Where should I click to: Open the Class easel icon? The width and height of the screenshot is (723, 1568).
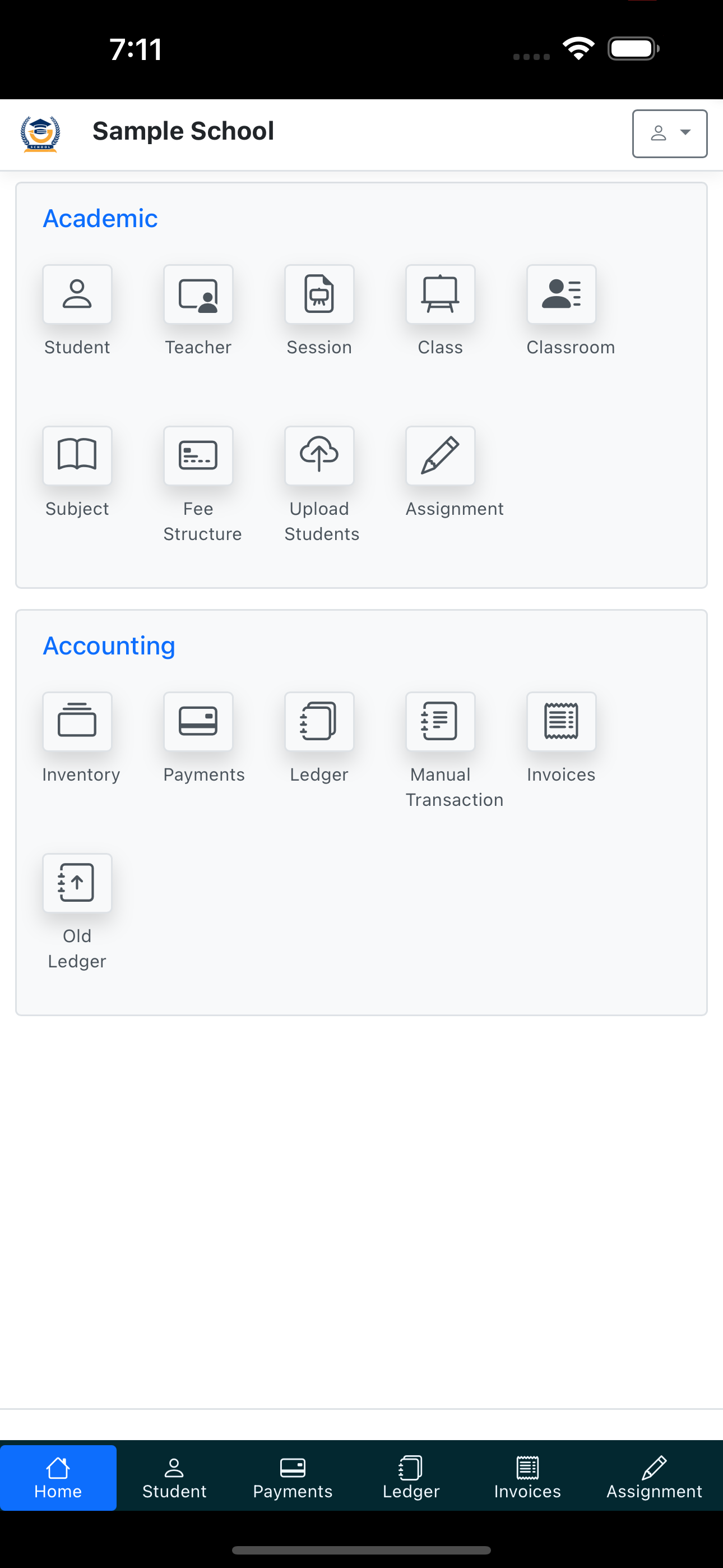coord(441,294)
